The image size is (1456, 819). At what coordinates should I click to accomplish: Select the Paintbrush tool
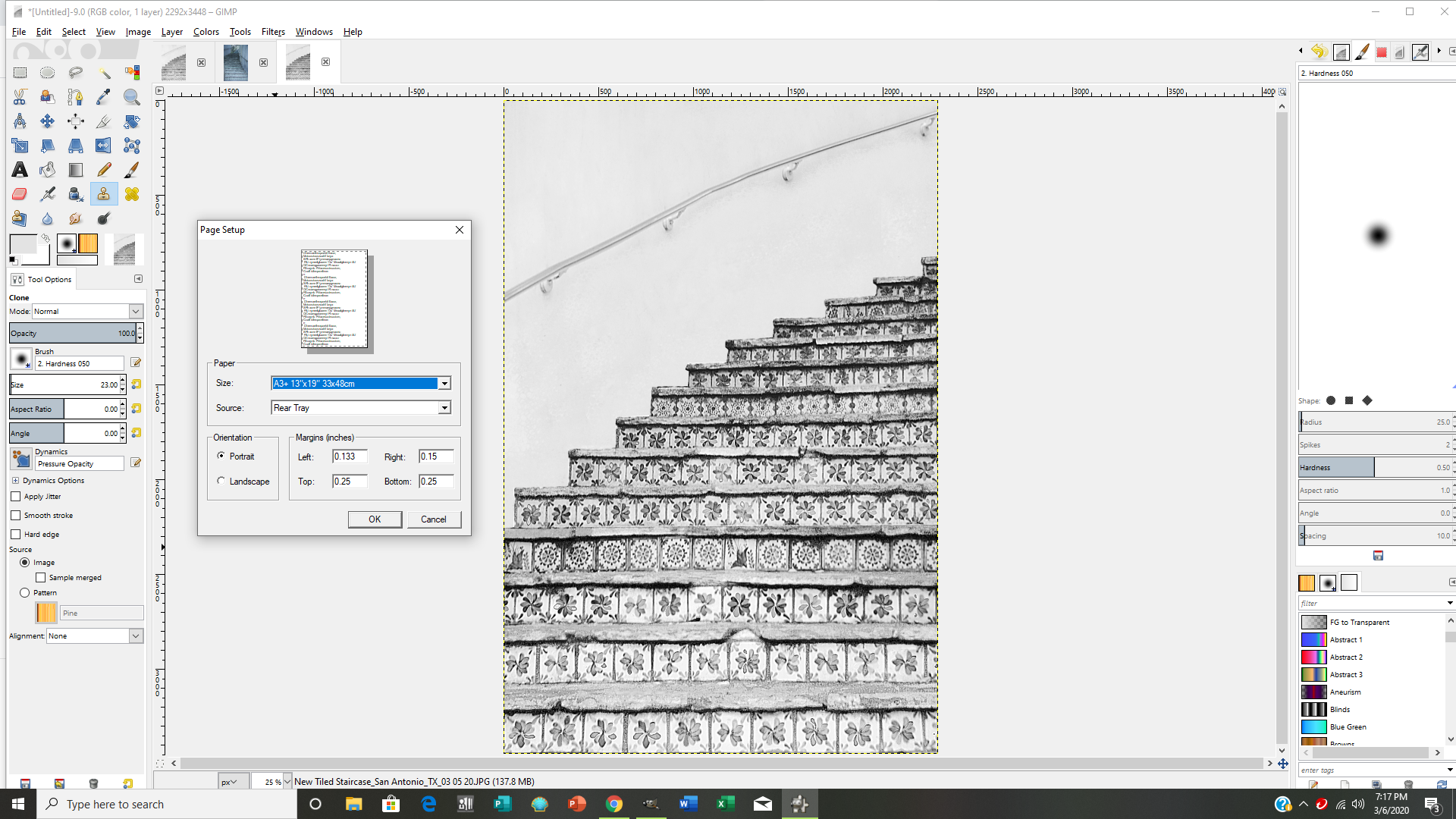click(132, 170)
